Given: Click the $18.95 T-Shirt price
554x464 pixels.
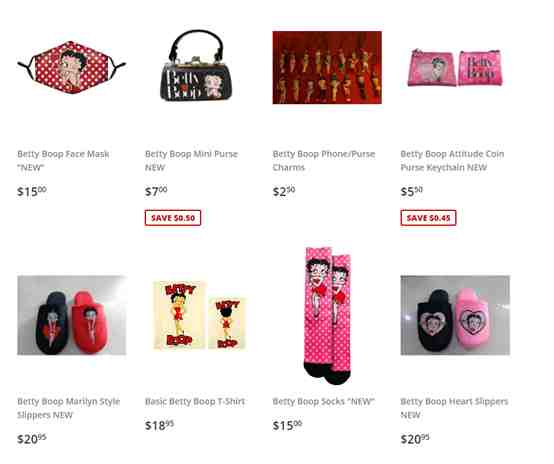Looking at the screenshot, I should click(x=159, y=425).
